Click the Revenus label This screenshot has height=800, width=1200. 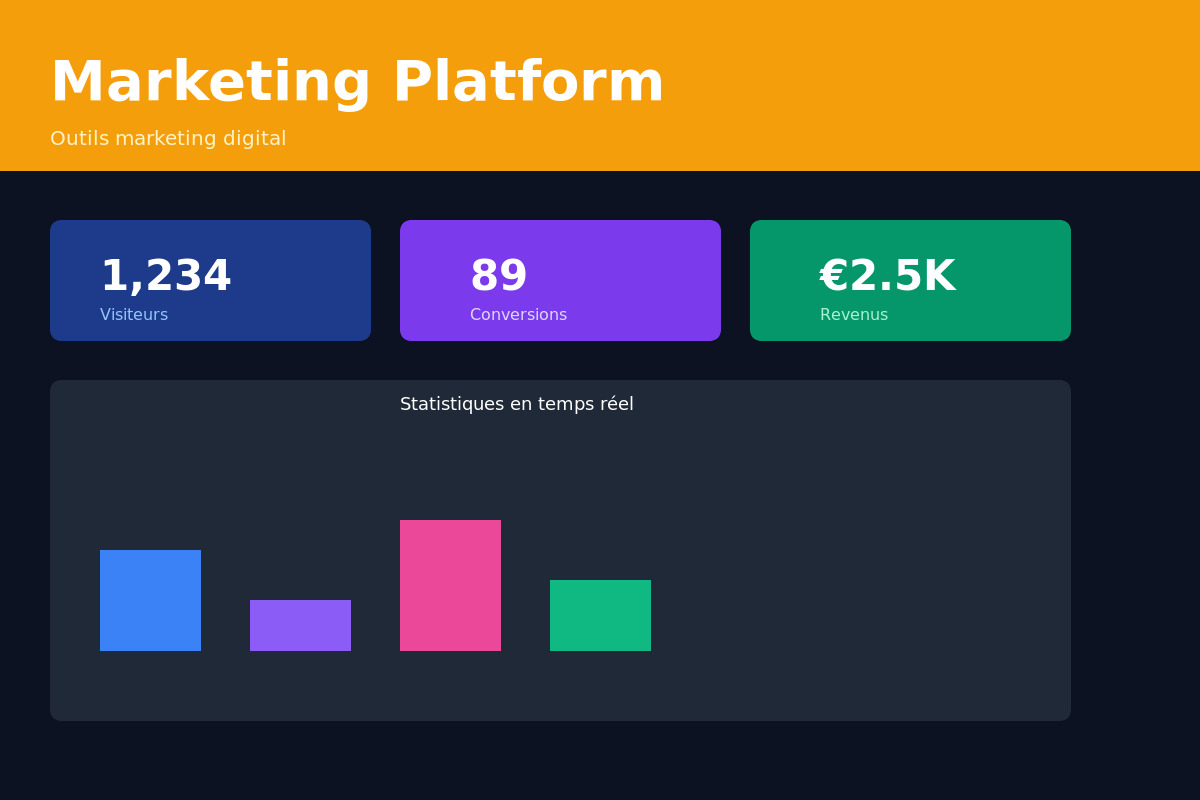pyautogui.click(x=854, y=314)
